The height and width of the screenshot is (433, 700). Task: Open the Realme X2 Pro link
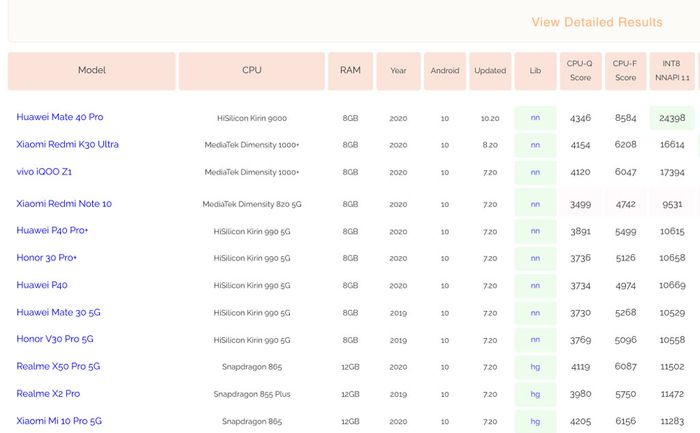pyautogui.click(x=48, y=393)
